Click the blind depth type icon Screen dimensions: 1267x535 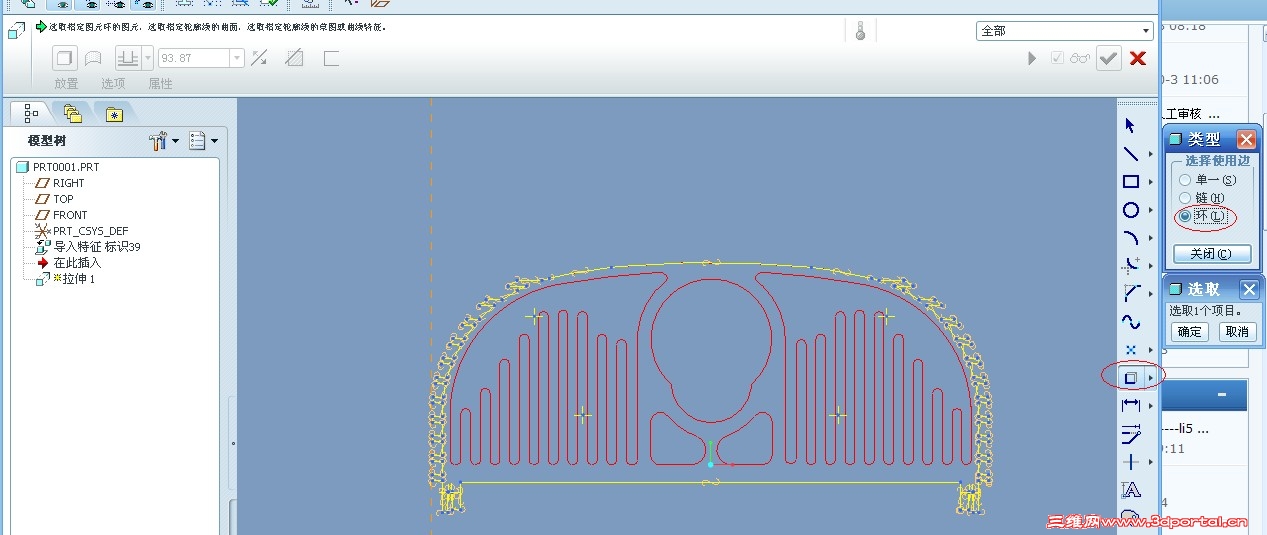[128, 58]
